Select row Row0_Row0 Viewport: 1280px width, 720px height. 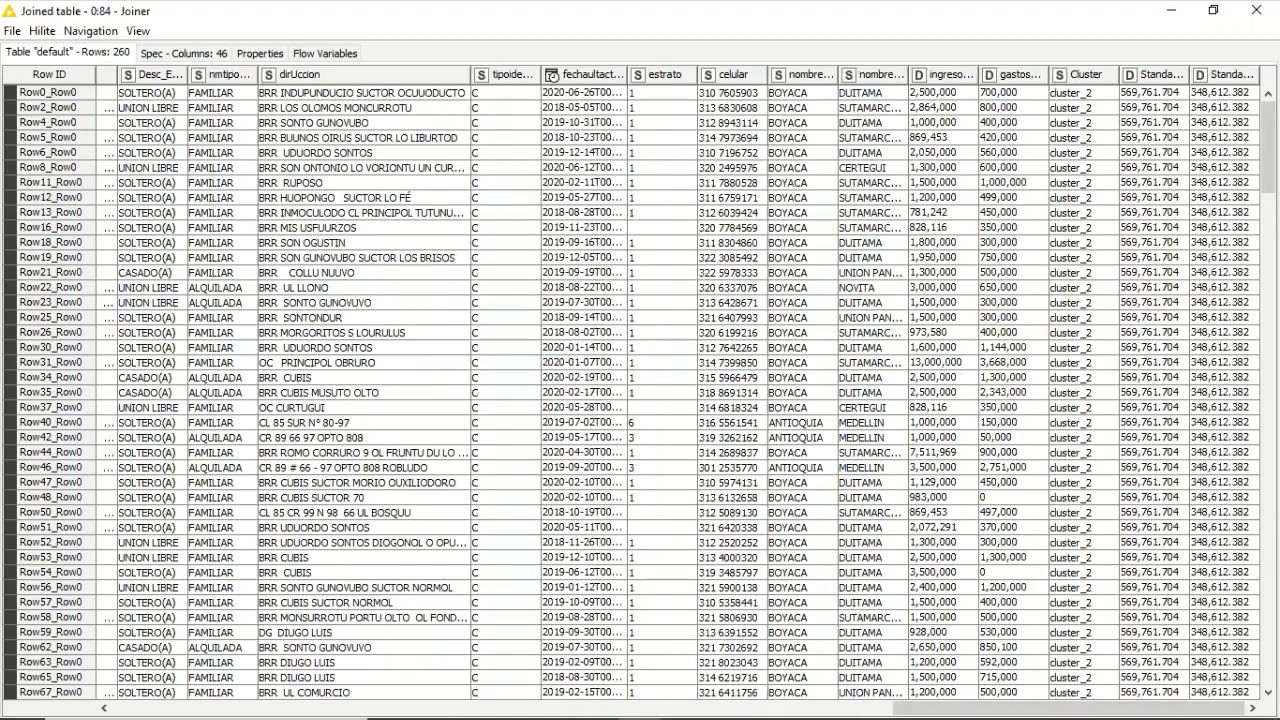(x=48, y=92)
